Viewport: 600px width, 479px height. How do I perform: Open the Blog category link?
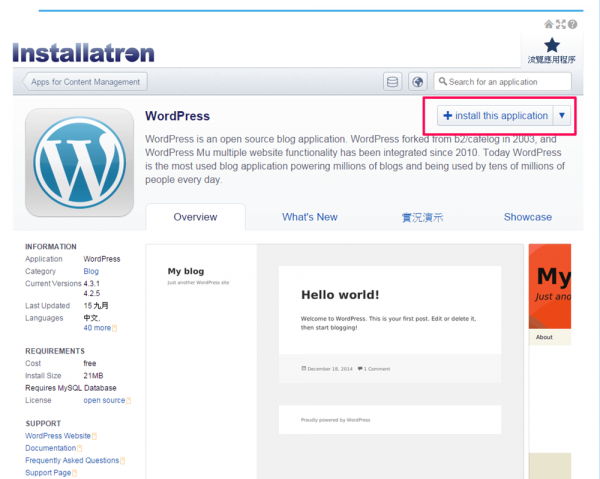click(x=91, y=271)
